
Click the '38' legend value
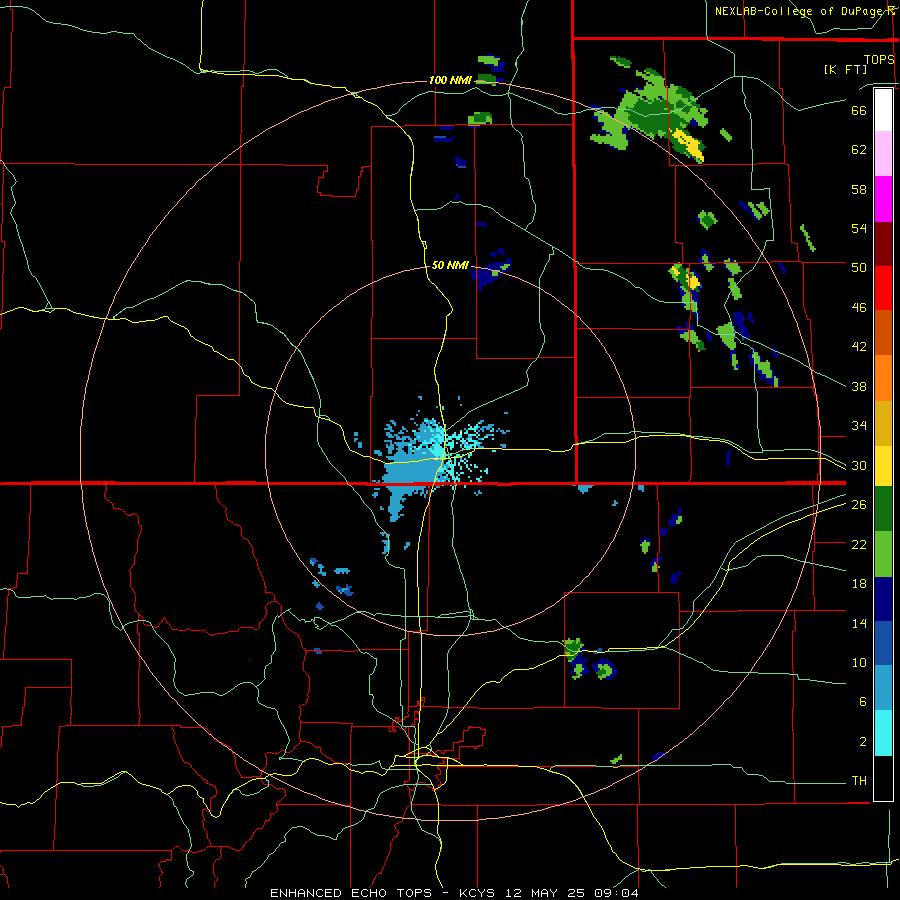pyautogui.click(x=859, y=386)
